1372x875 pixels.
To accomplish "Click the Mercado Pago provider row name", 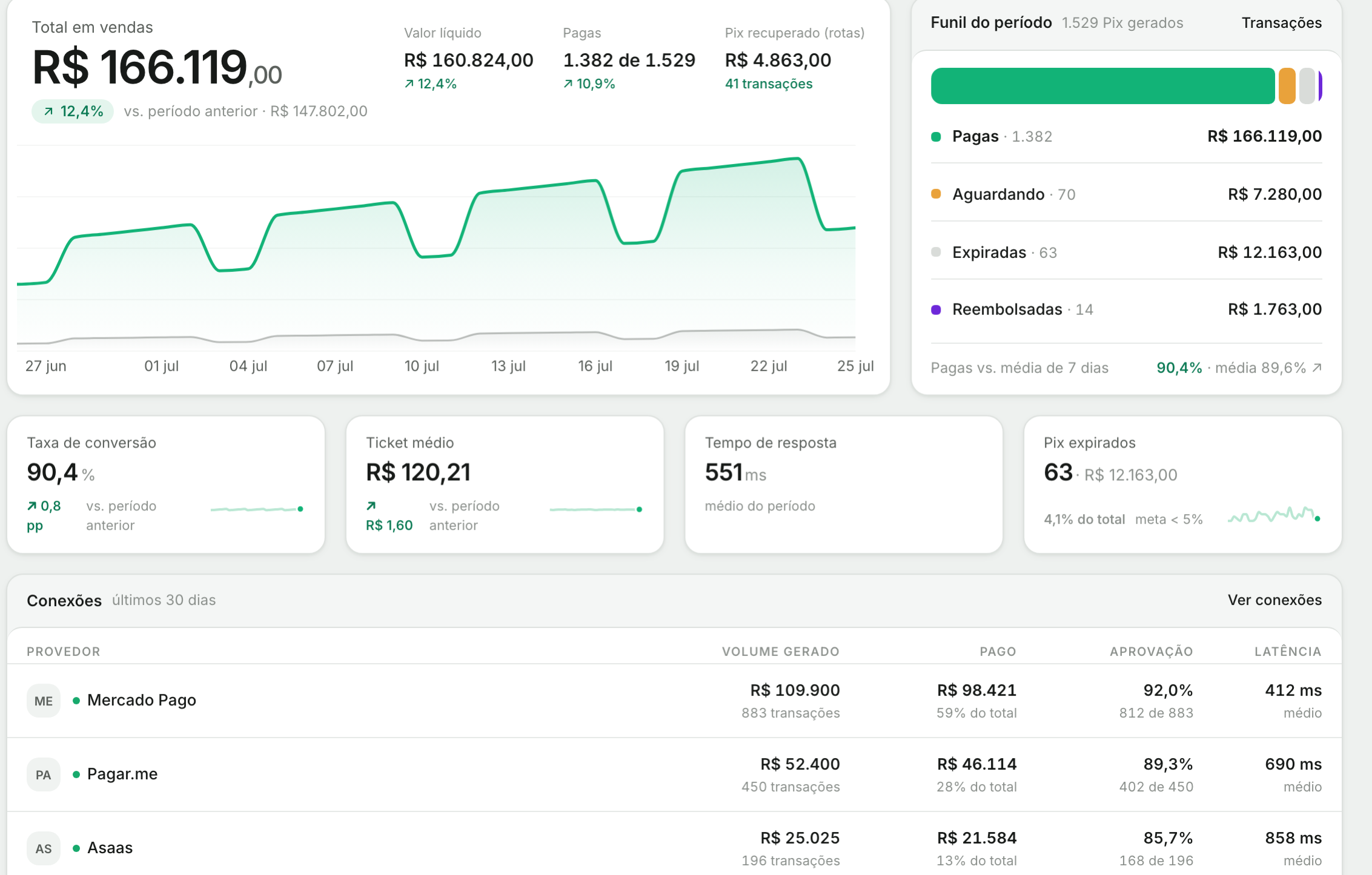I will click(142, 701).
